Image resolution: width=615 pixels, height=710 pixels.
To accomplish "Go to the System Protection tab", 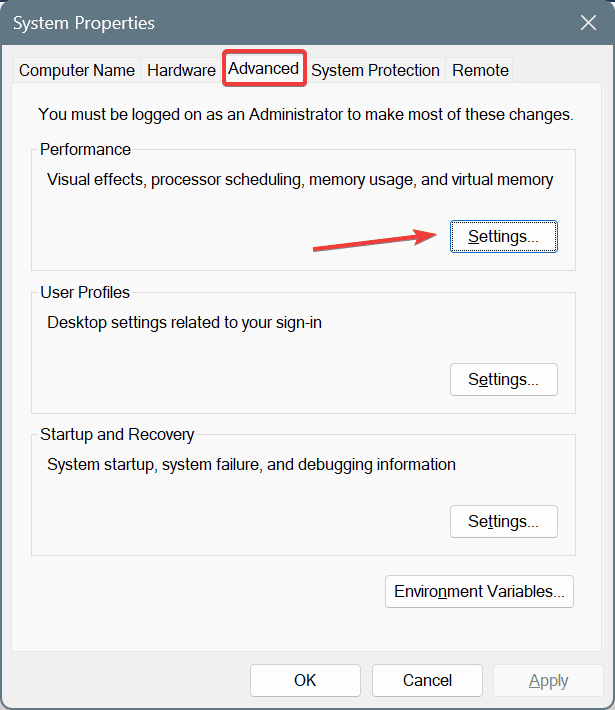I will (x=375, y=70).
